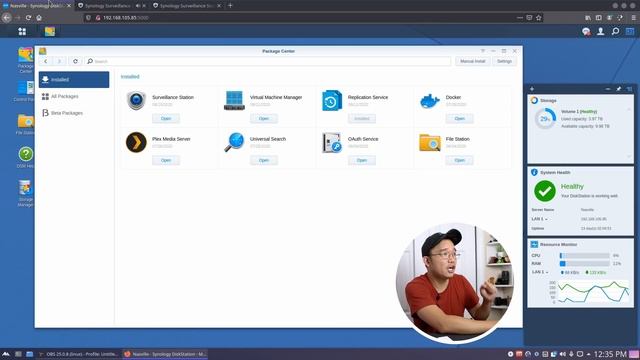Image resolution: width=640 pixels, height=360 pixels.
Task: Click the DSM top bar search magnifier icon
Action: 615,31
